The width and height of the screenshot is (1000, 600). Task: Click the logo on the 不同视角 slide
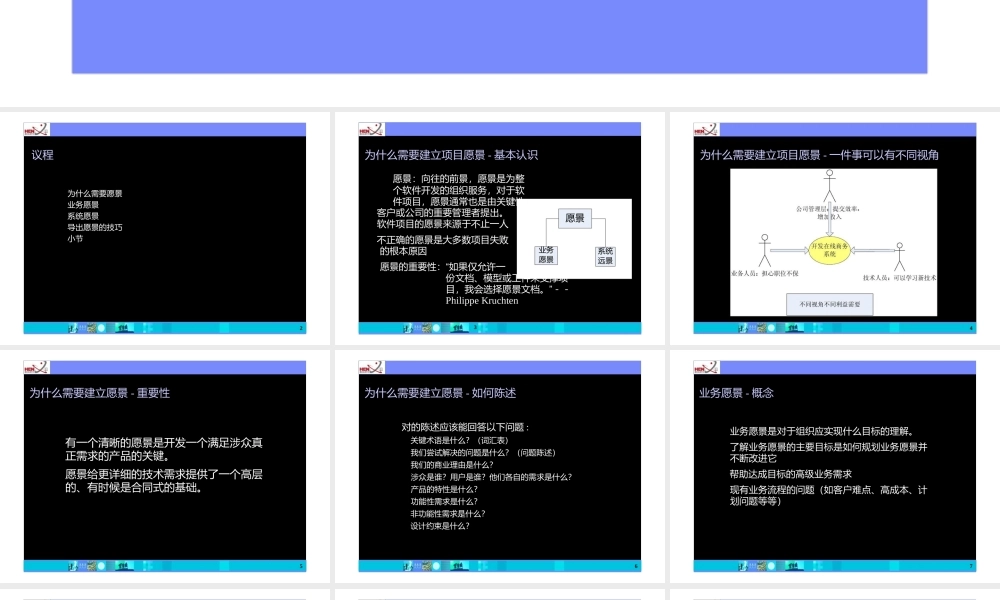coord(706,129)
